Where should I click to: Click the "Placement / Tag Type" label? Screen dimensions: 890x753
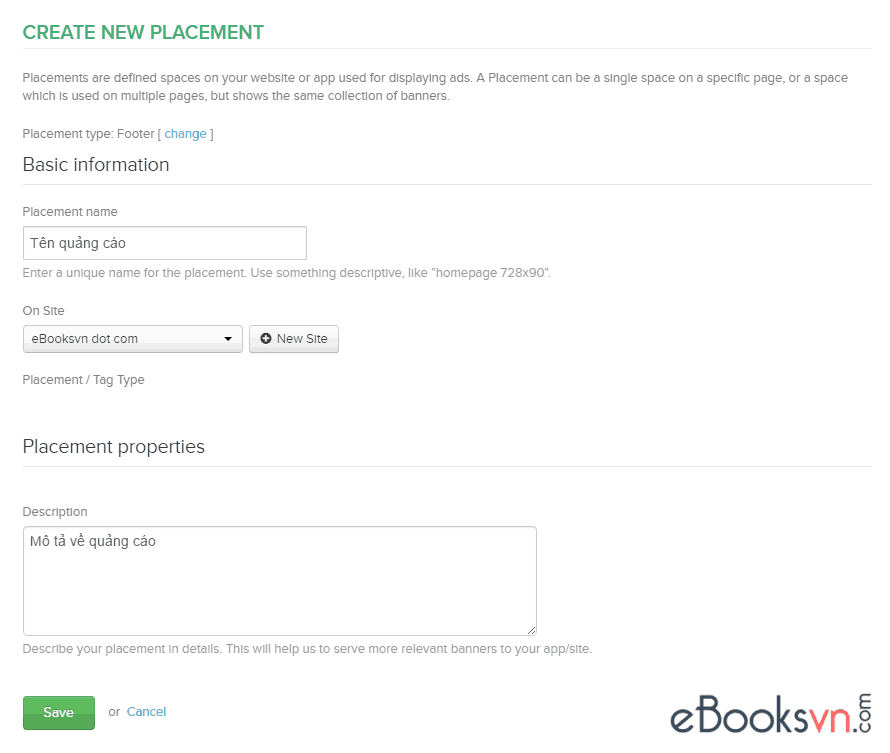click(x=83, y=380)
